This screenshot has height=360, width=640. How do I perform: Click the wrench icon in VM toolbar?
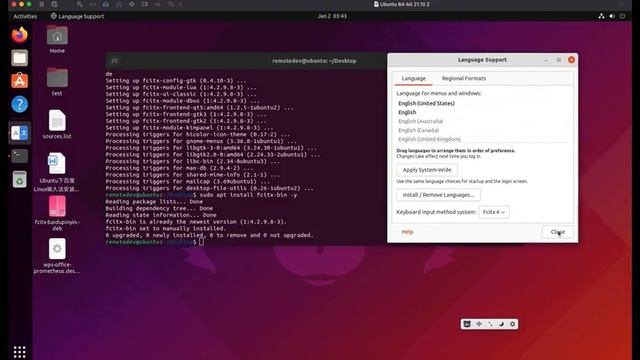(x=80, y=4)
